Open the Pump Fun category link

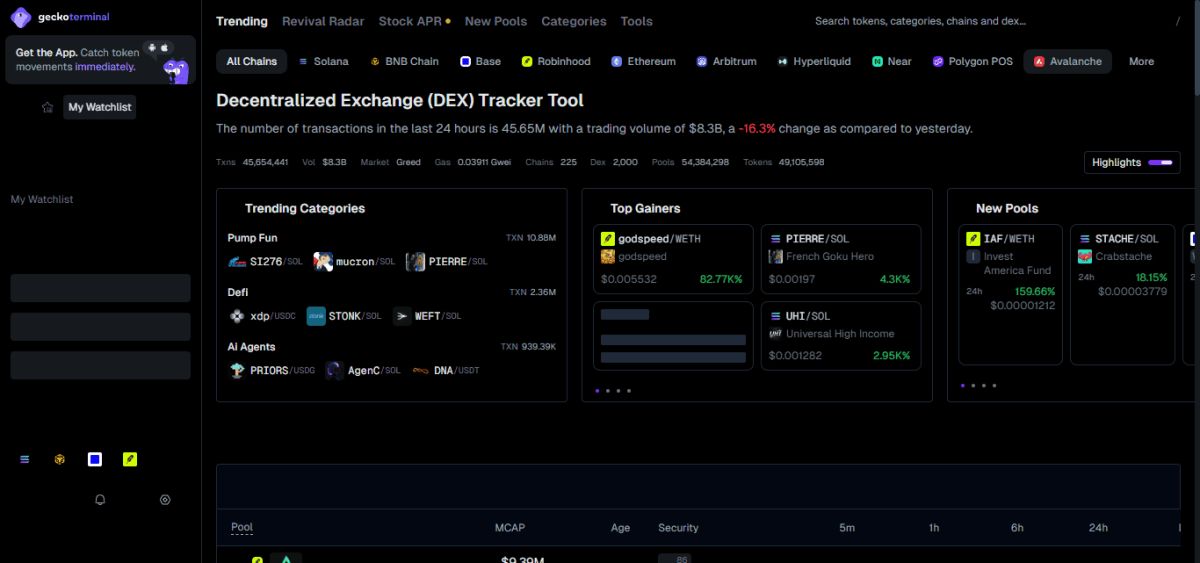[x=253, y=238]
